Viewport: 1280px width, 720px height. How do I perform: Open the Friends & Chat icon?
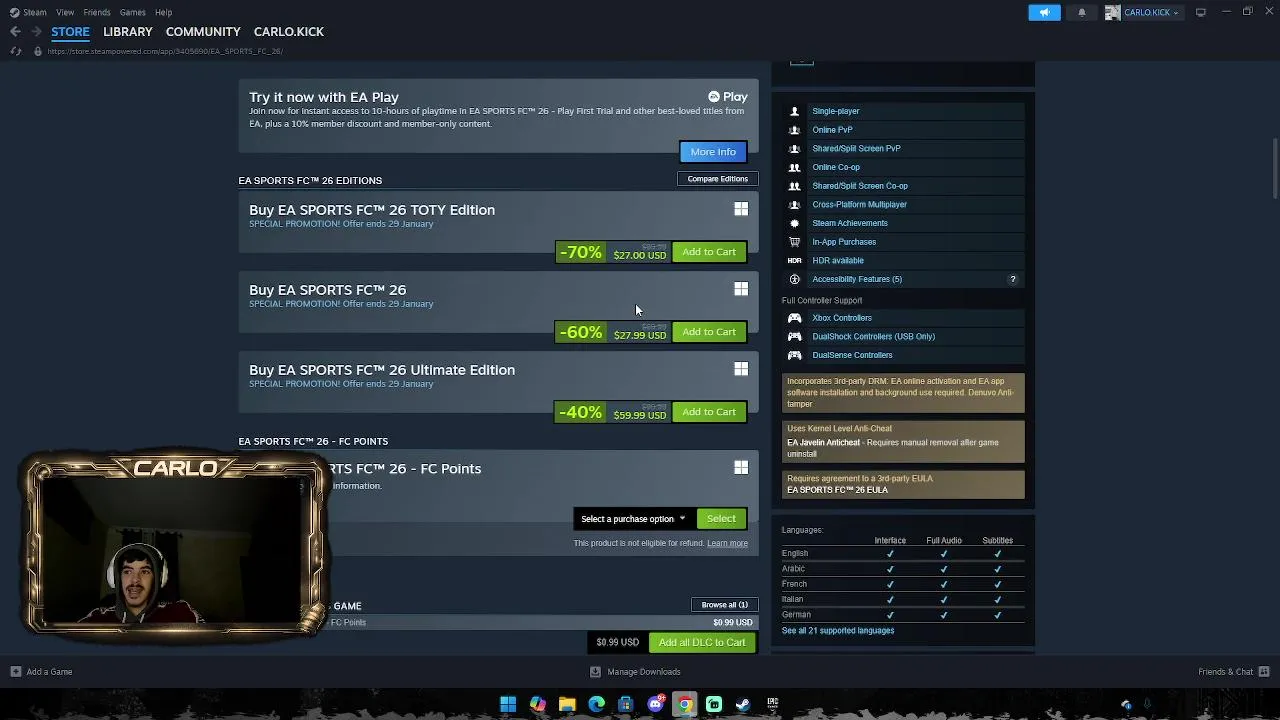coord(1264,672)
